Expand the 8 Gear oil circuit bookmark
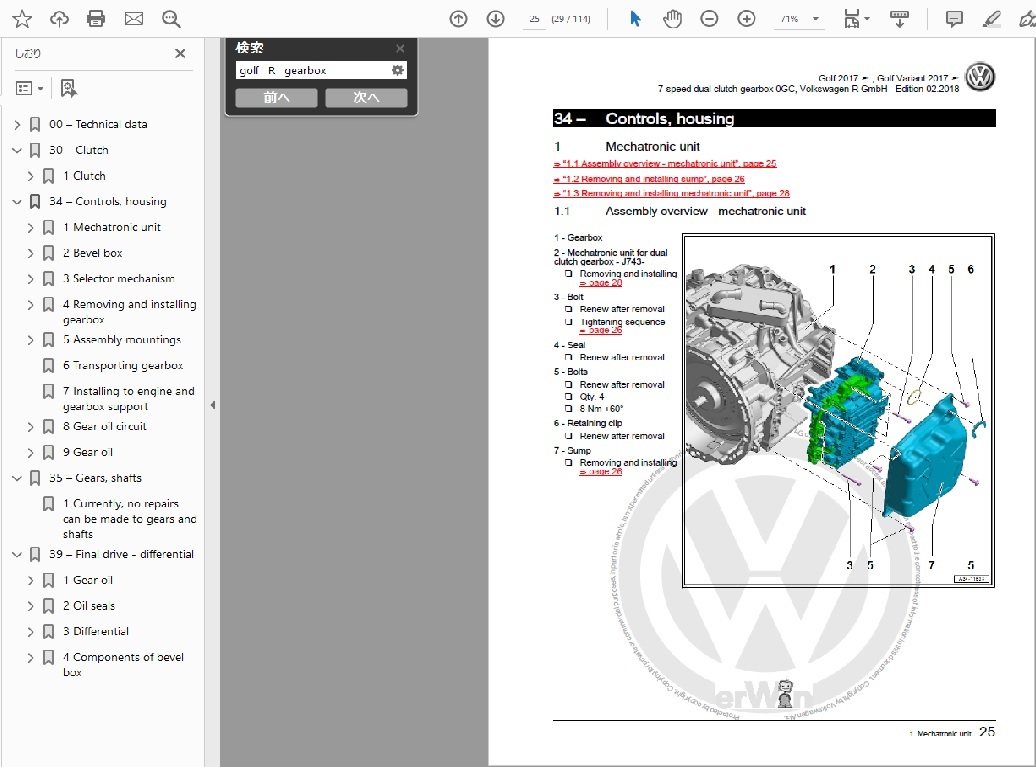Image resolution: width=1036 pixels, height=767 pixels. (30, 427)
